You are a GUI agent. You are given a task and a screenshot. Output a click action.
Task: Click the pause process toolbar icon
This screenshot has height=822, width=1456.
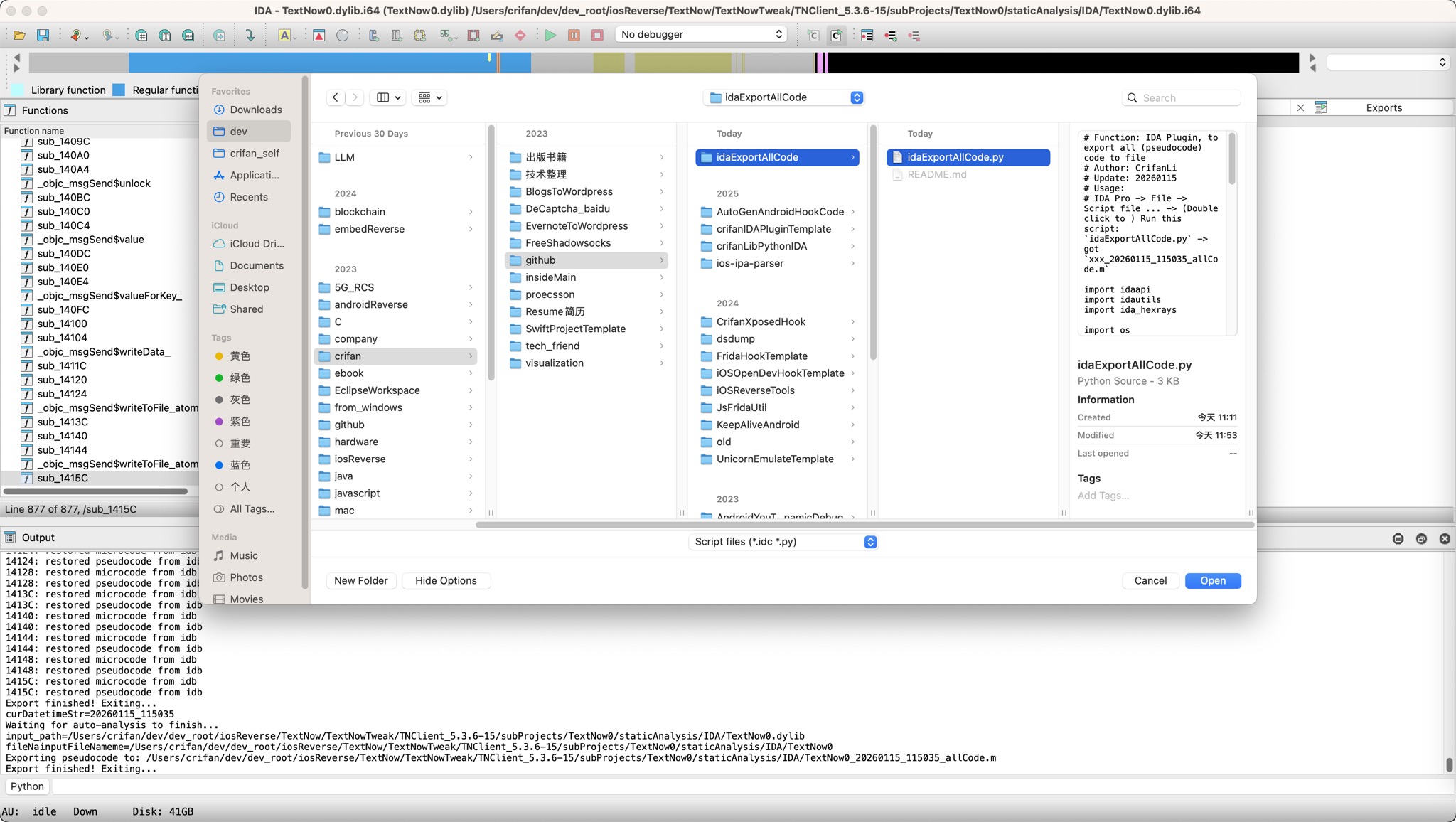tap(574, 35)
